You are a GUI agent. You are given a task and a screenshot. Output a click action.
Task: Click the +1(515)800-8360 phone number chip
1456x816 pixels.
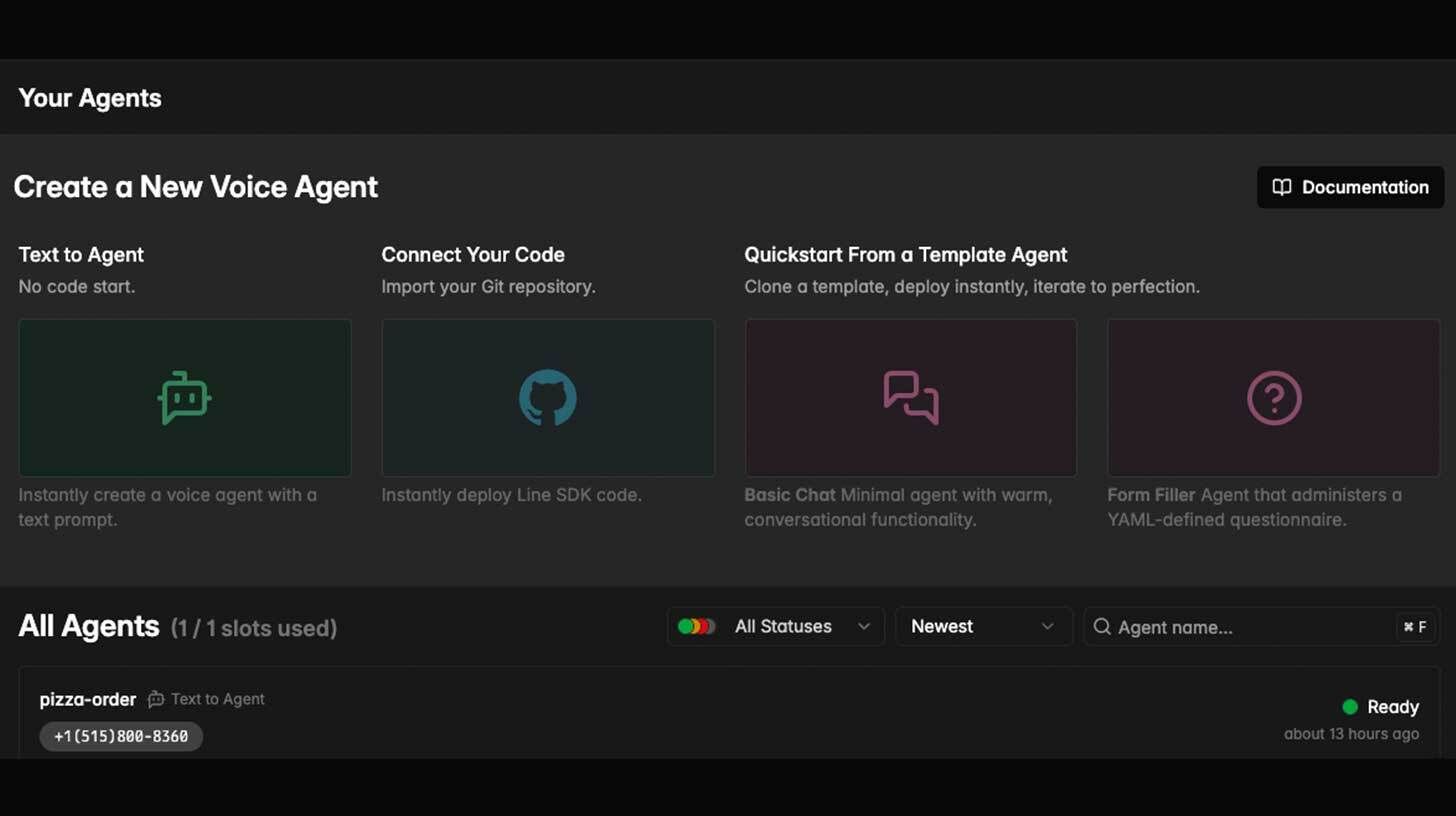click(120, 736)
